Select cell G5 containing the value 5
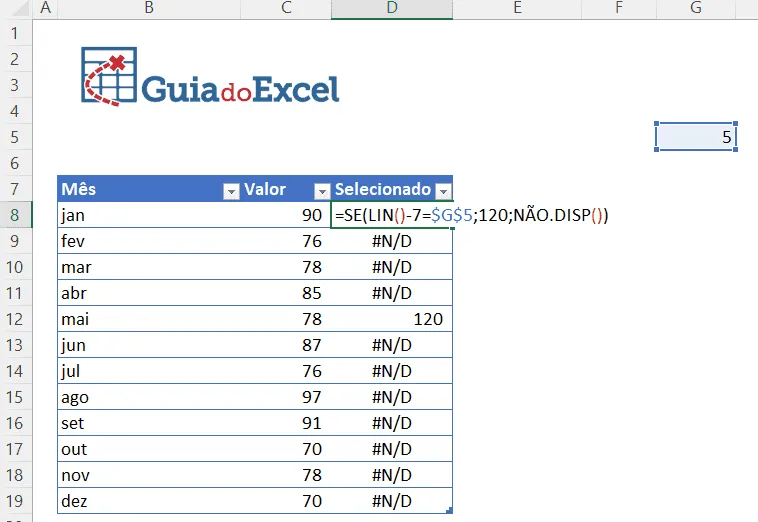 tap(696, 137)
